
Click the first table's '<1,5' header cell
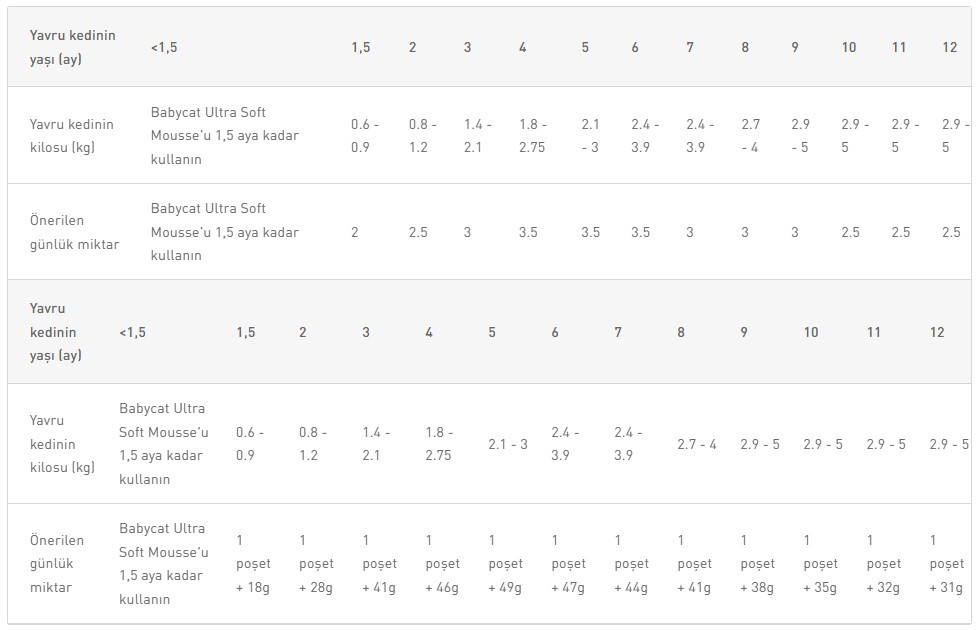click(164, 47)
